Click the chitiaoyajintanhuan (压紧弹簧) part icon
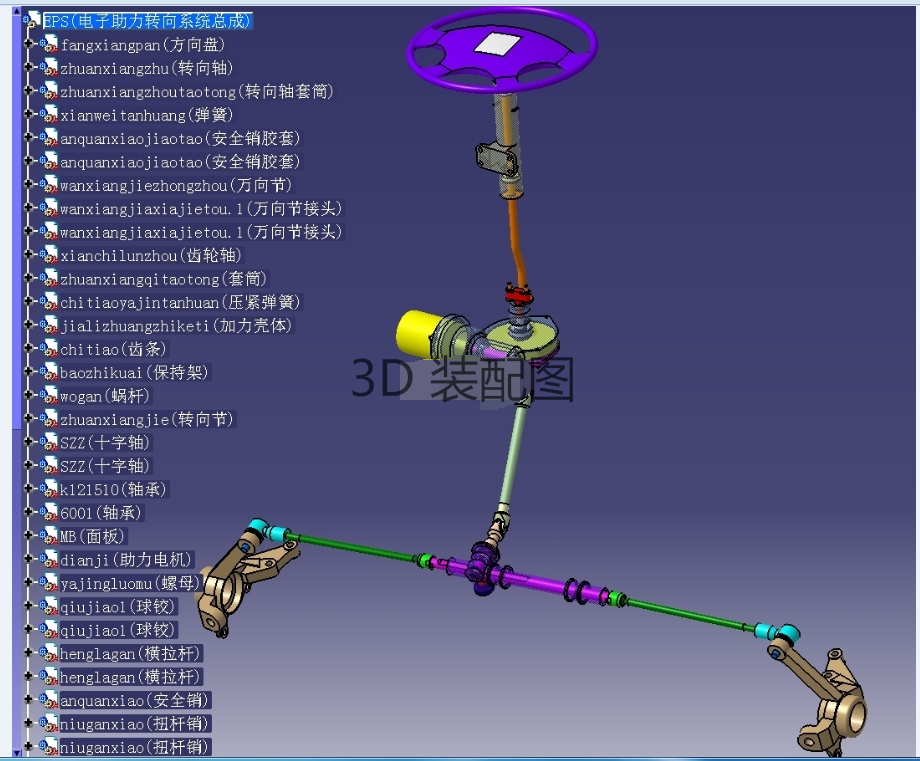Image resolution: width=920 pixels, height=761 pixels. coord(49,302)
